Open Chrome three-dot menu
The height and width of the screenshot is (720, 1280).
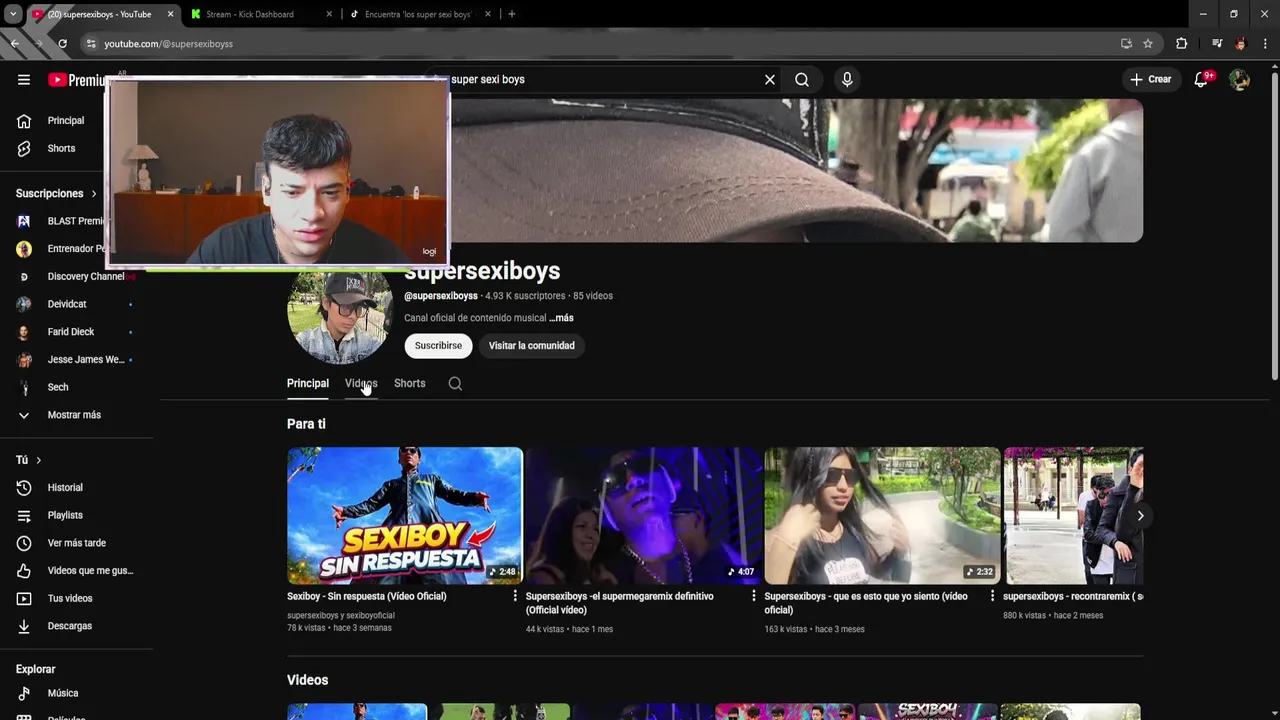click(1265, 44)
